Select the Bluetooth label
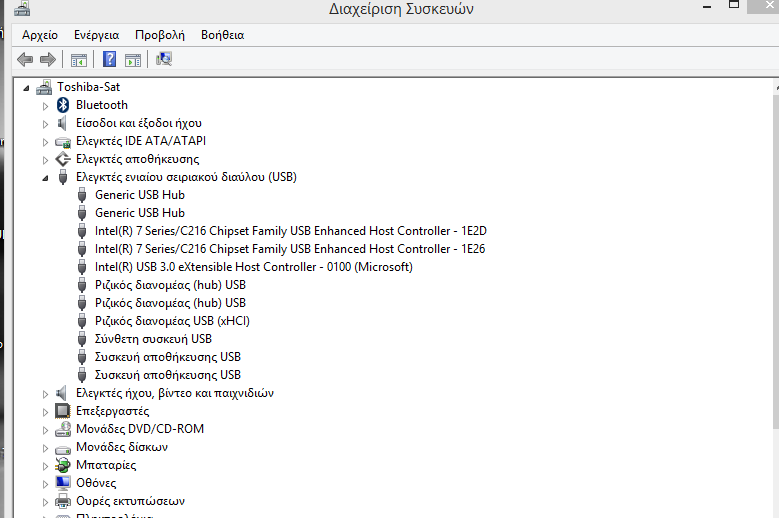The width and height of the screenshot is (779, 518). 101,105
